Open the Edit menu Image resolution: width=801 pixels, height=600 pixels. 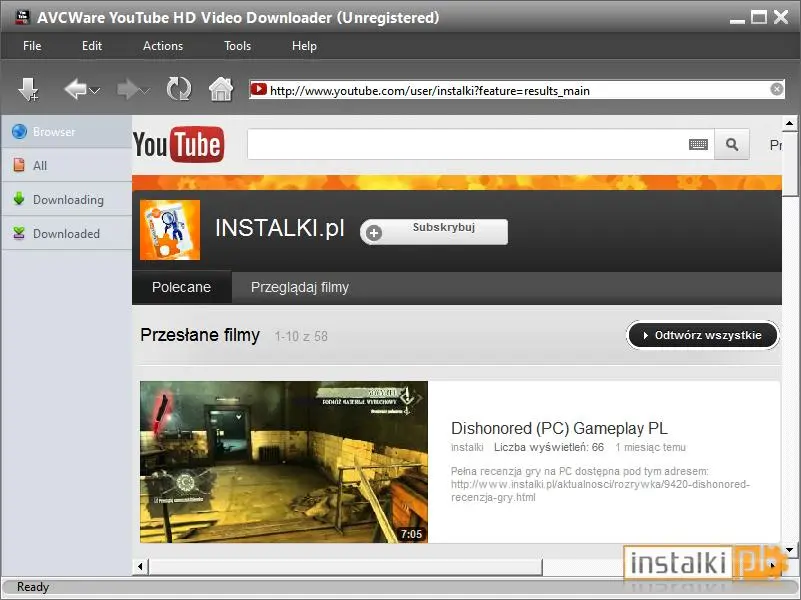point(92,46)
